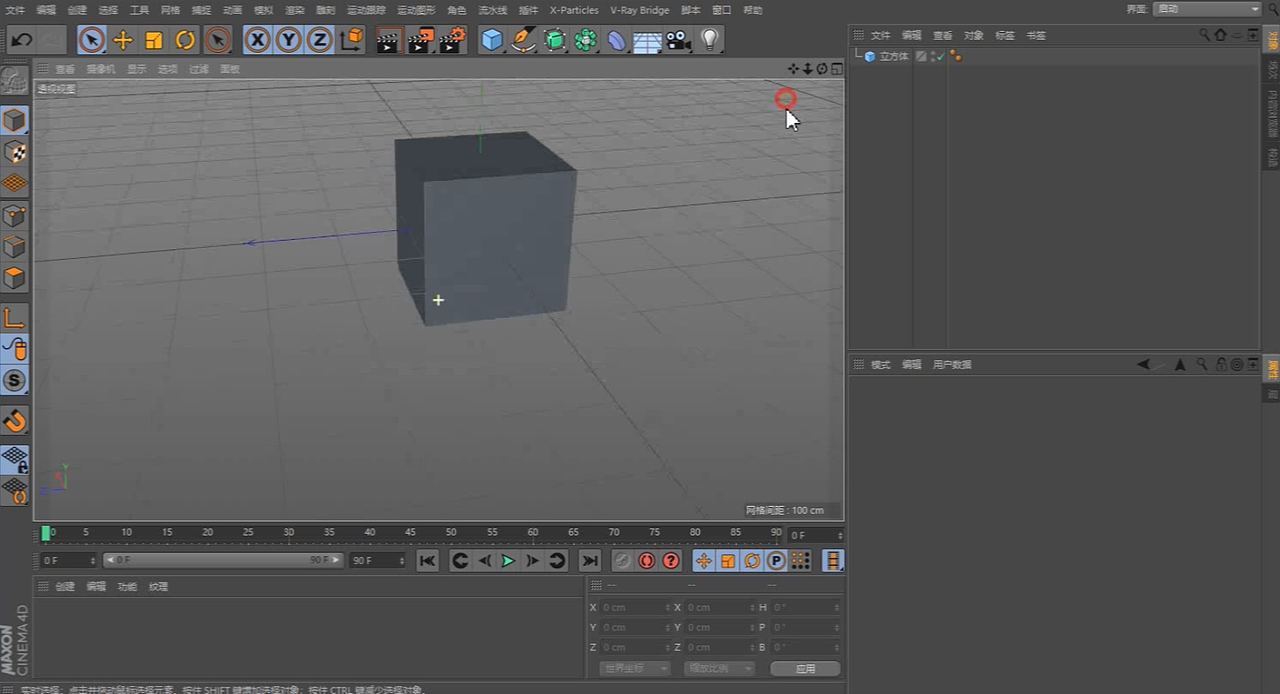This screenshot has width=1280, height=694.
Task: Click the Viewport Solo S icon
Action: click(14, 380)
